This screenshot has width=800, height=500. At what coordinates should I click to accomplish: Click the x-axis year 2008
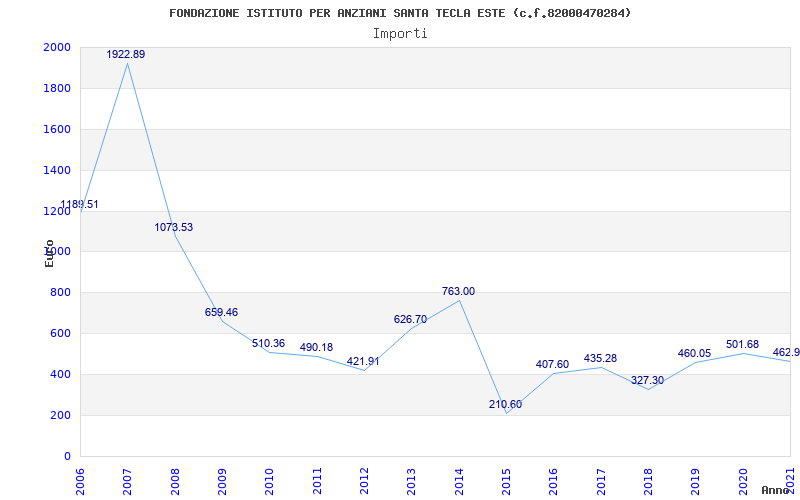click(x=175, y=481)
